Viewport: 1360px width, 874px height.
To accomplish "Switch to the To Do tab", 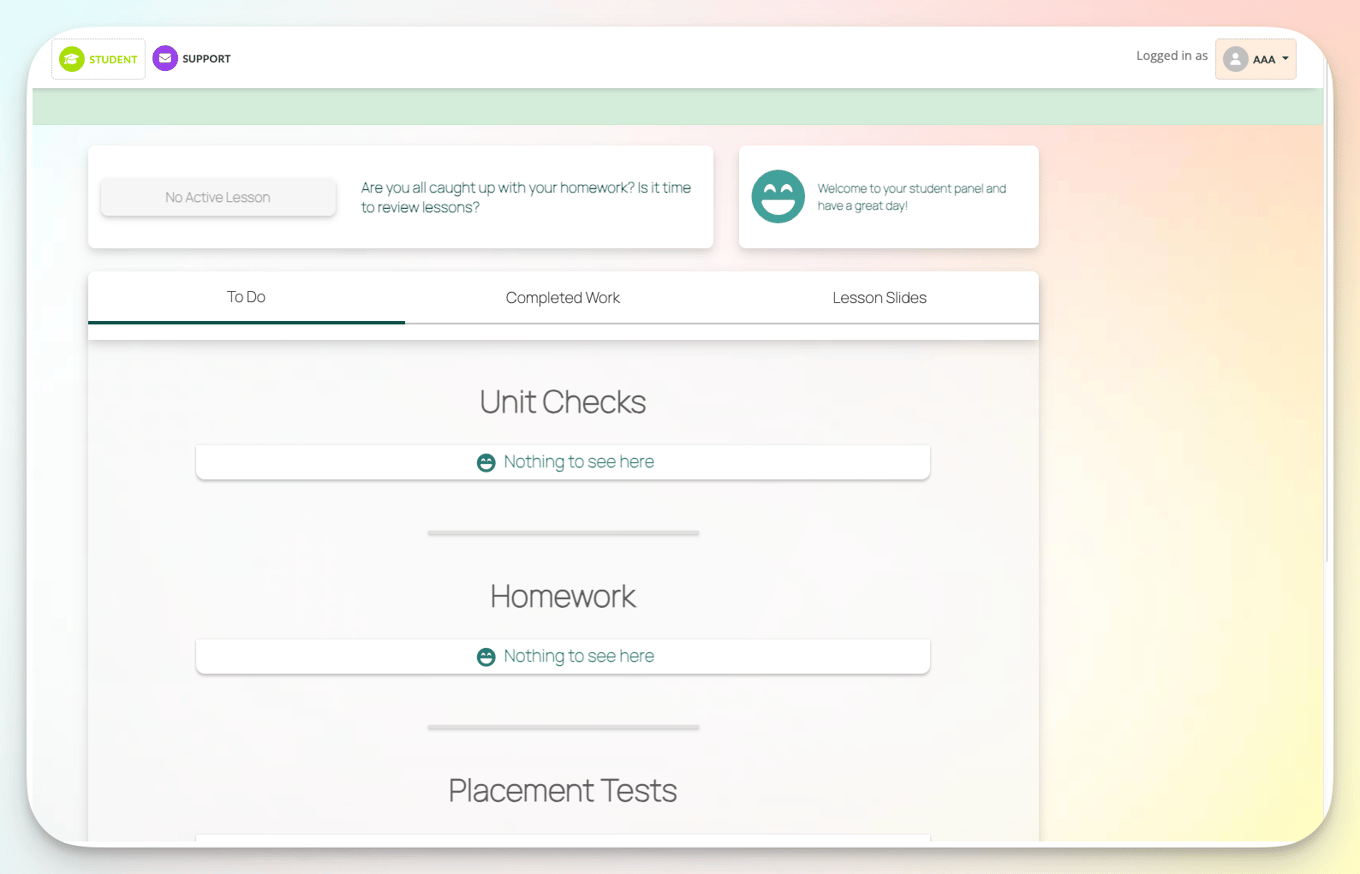I will click(x=246, y=297).
